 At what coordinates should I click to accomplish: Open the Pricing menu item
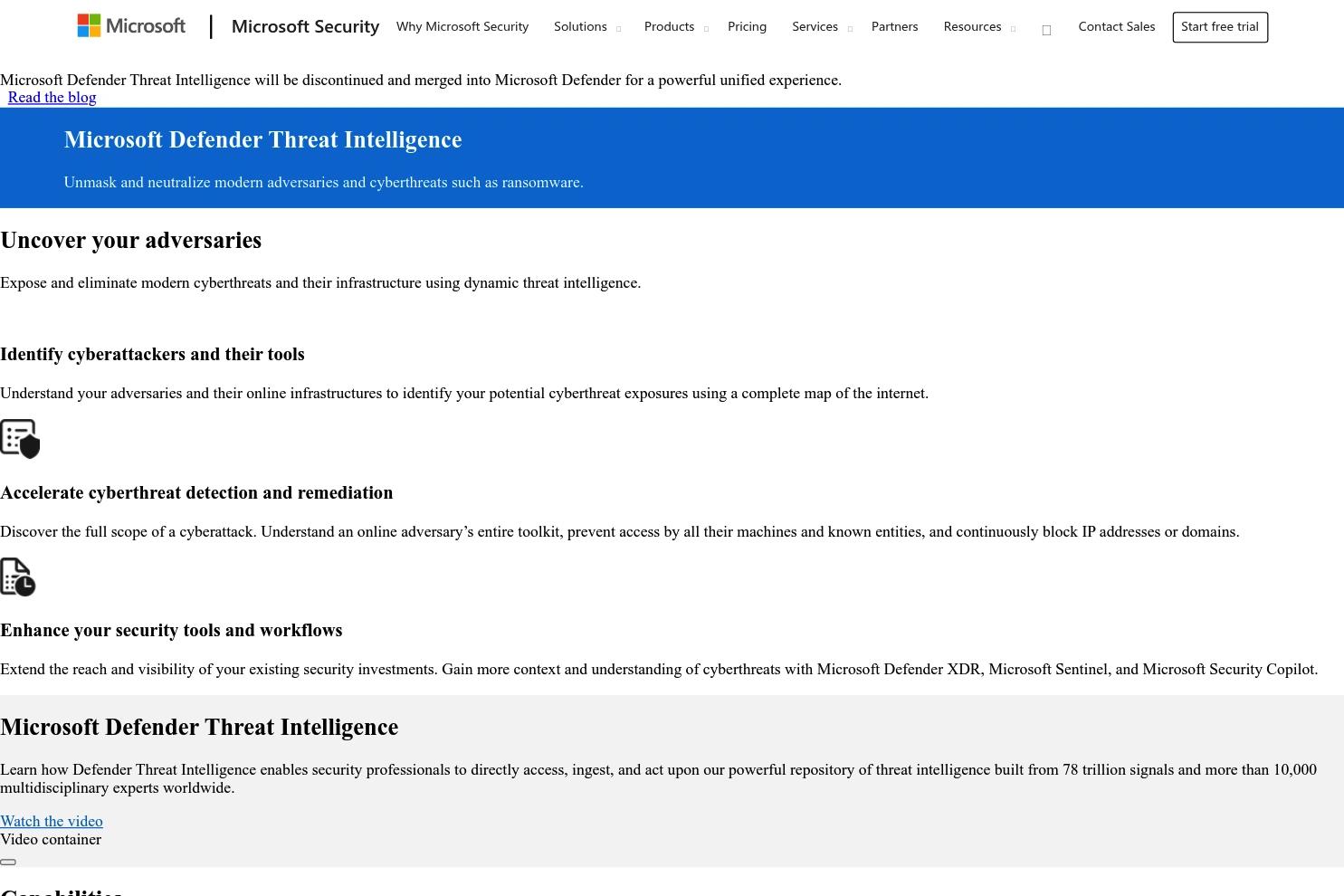[747, 27]
